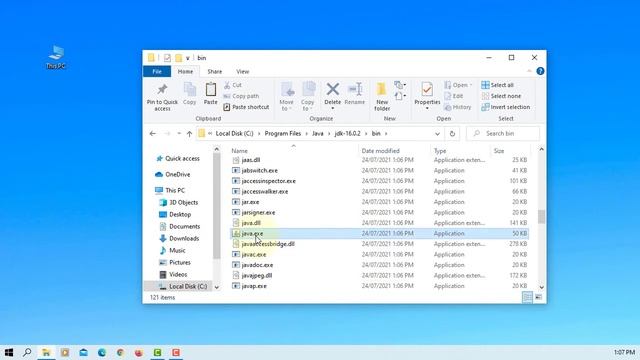Click jdk-16.0.2 in address breadcrumb

pyautogui.click(x=347, y=133)
